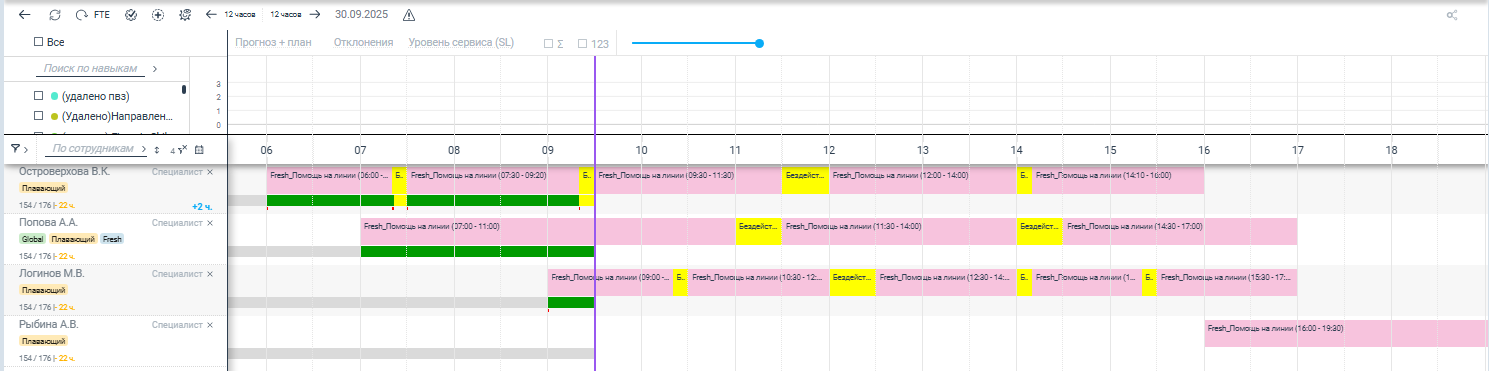Select Попова shift 11:30 - 14:00

pos(899,232)
